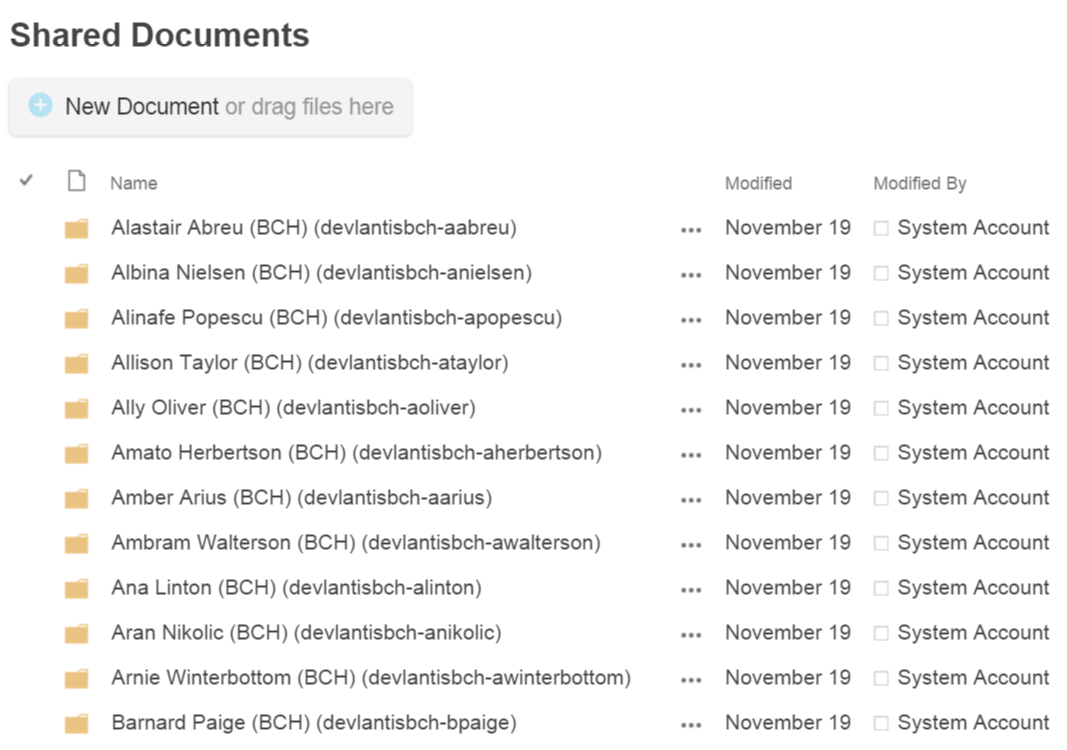Click the presence checkbox beside first System Account
The width and height of the screenshot is (1067, 750).
[x=880, y=228]
